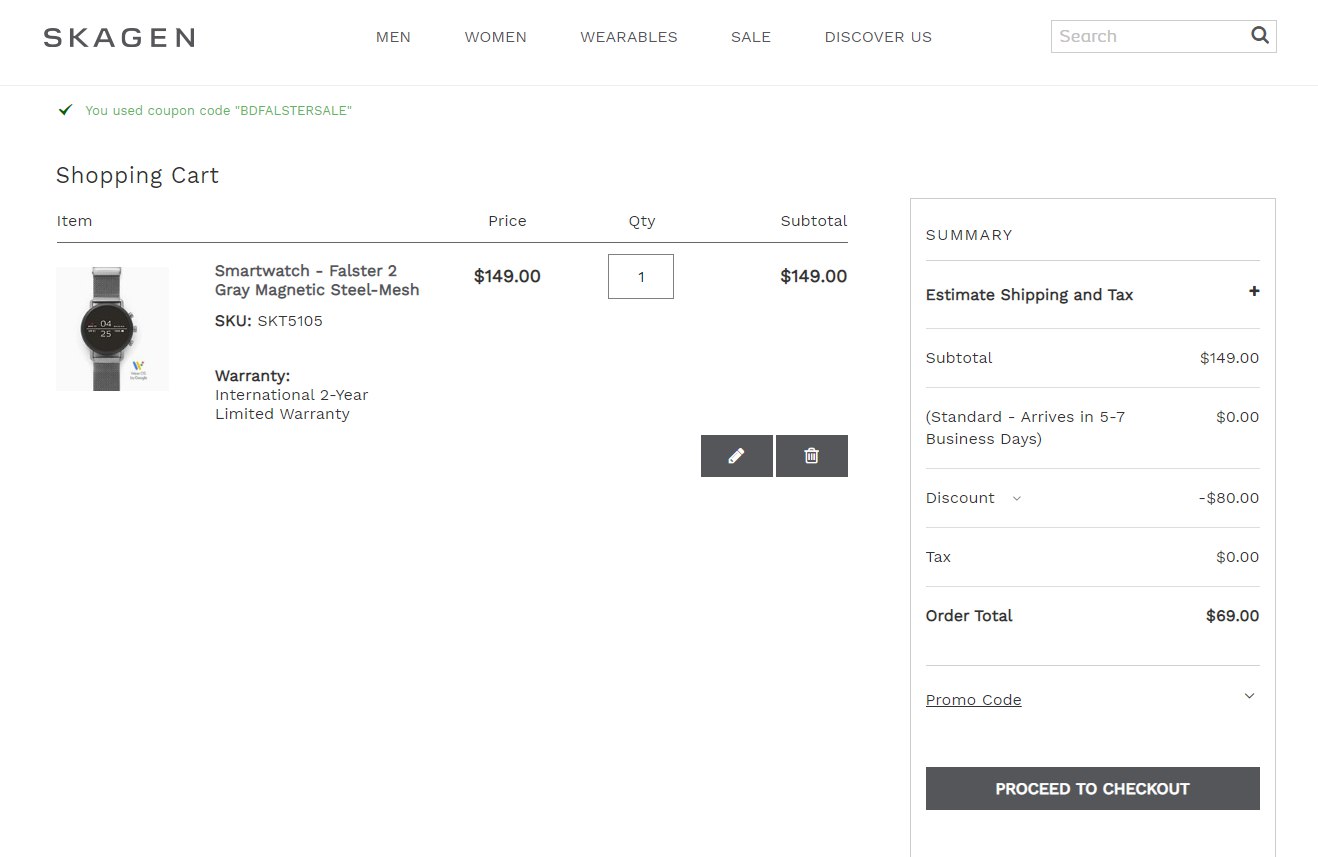
Task: Click the Standard shipping arrives 5-7 days text
Action: pyautogui.click(x=1026, y=428)
